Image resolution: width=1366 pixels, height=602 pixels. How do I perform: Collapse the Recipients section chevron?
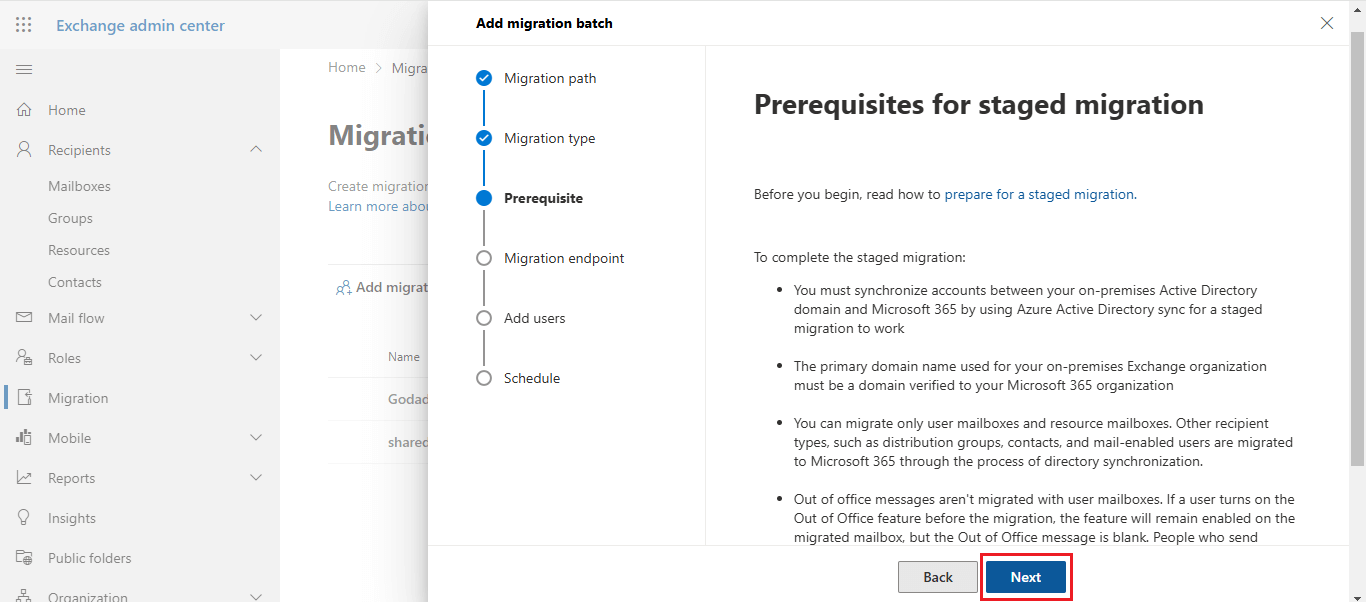(x=256, y=150)
